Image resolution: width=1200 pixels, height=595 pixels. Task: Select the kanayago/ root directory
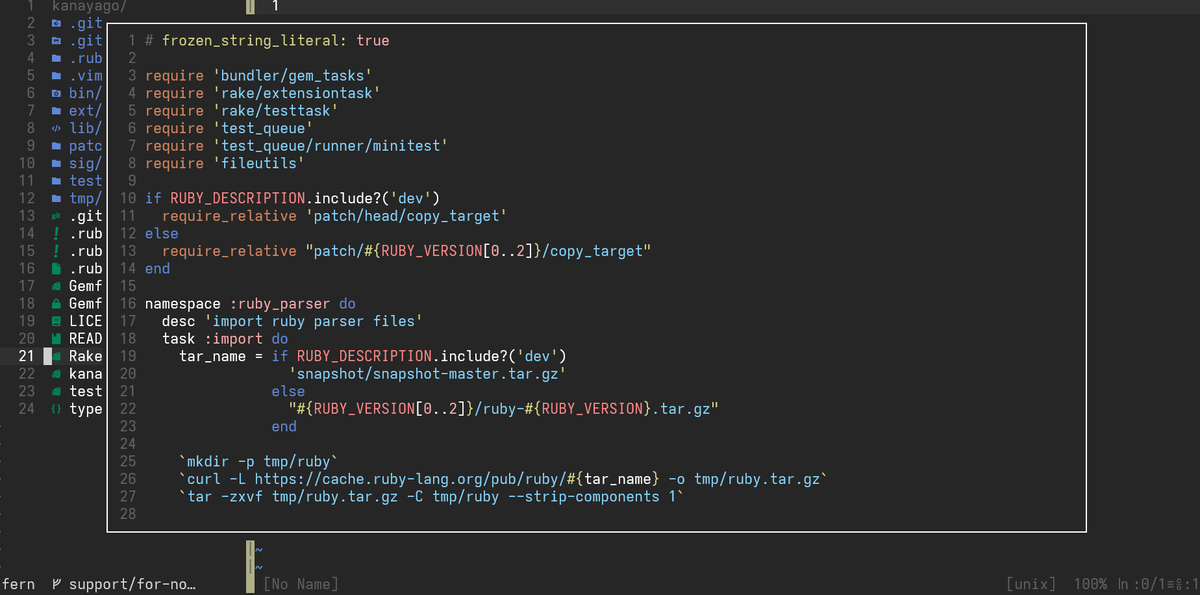point(88,6)
